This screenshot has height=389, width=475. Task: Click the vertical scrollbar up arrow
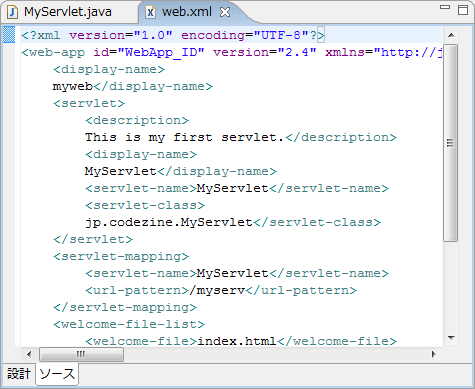pos(451,35)
